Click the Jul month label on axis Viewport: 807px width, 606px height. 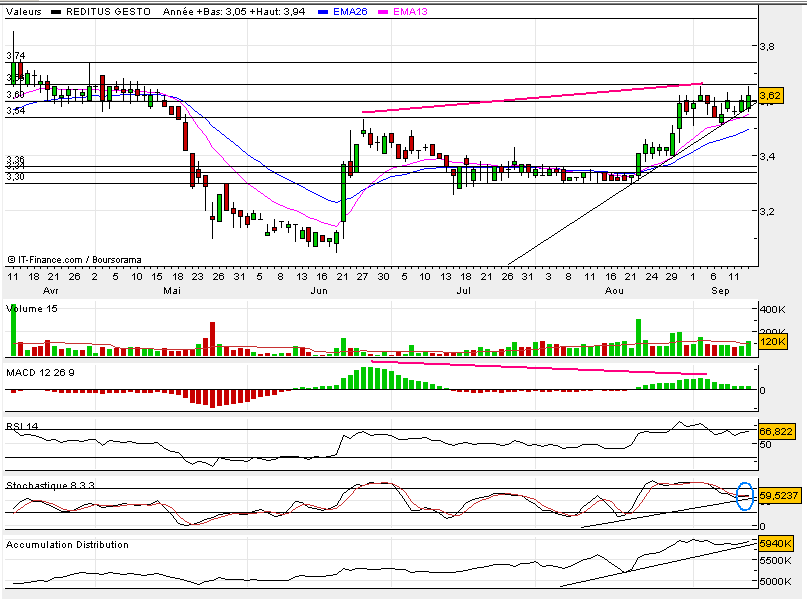464,290
